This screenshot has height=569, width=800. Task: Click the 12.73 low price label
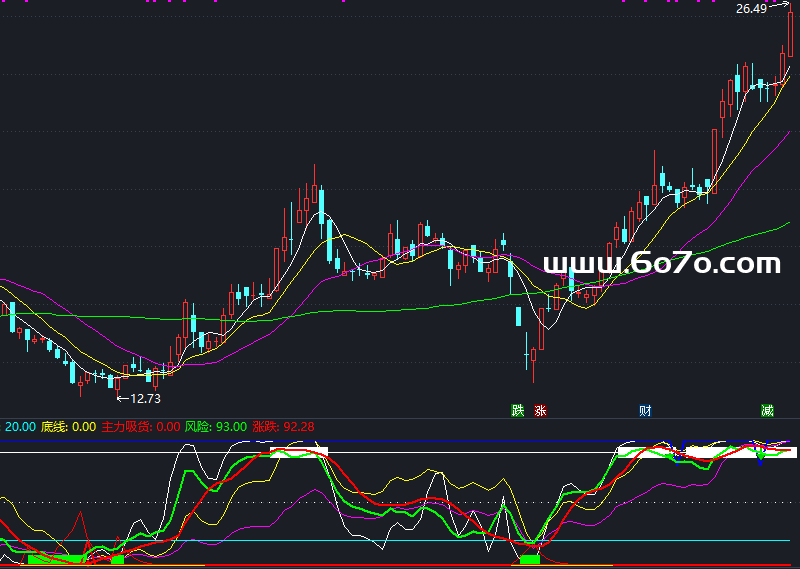pyautogui.click(x=144, y=399)
